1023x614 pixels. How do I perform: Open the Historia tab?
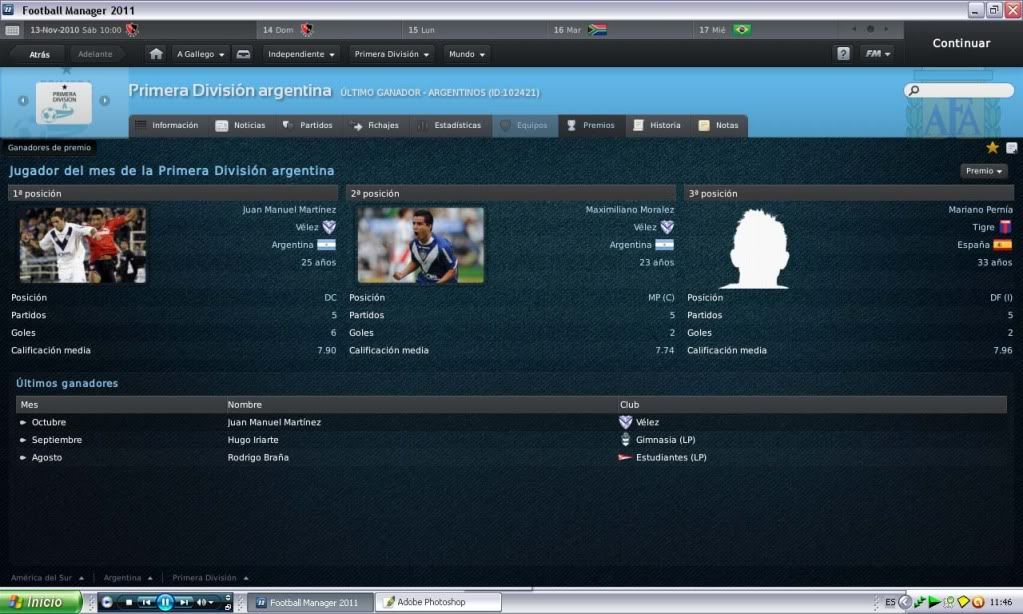tap(658, 125)
